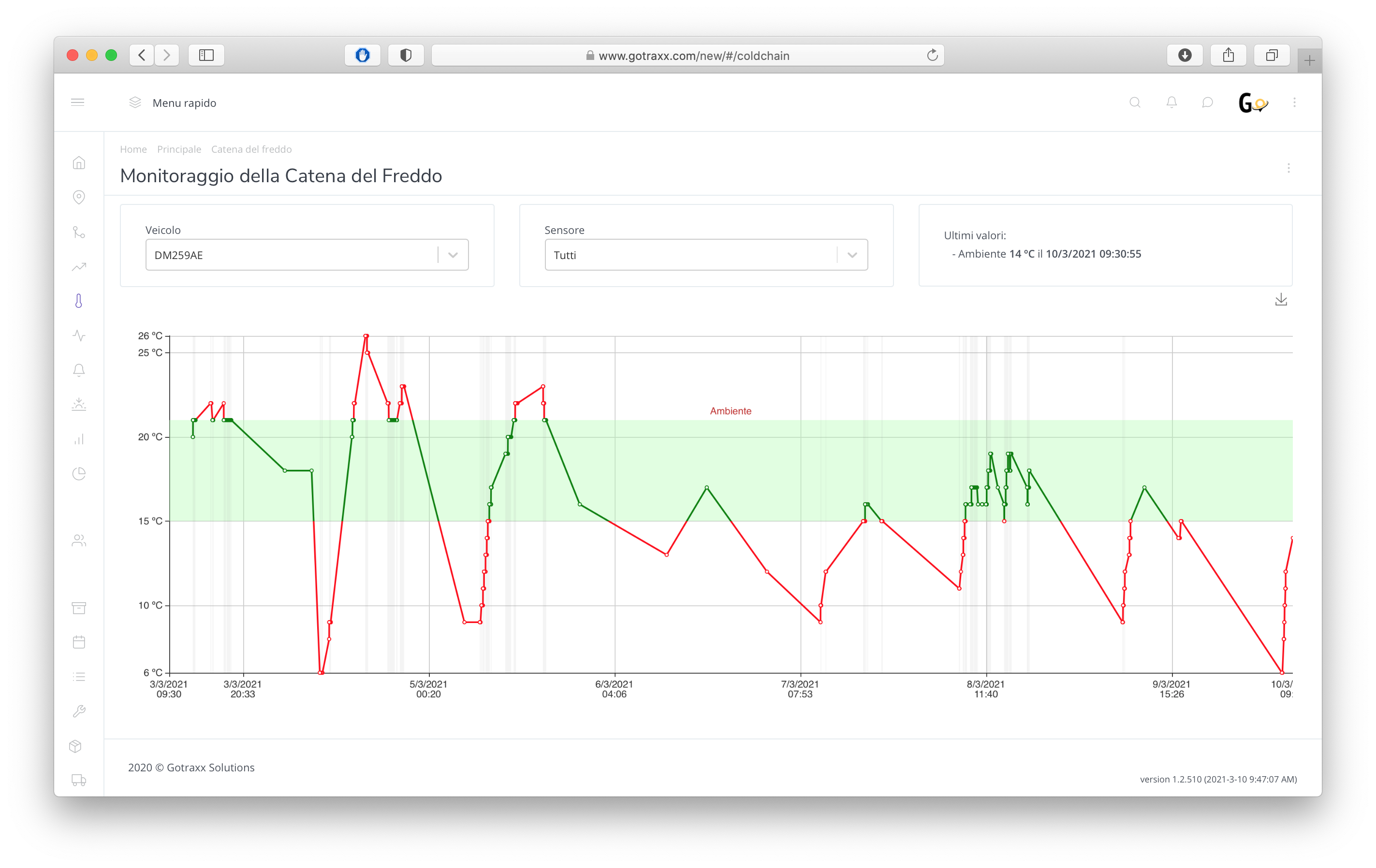Open the activity pulse sidebar icon
This screenshot has height=868, width=1376.
tap(79, 335)
